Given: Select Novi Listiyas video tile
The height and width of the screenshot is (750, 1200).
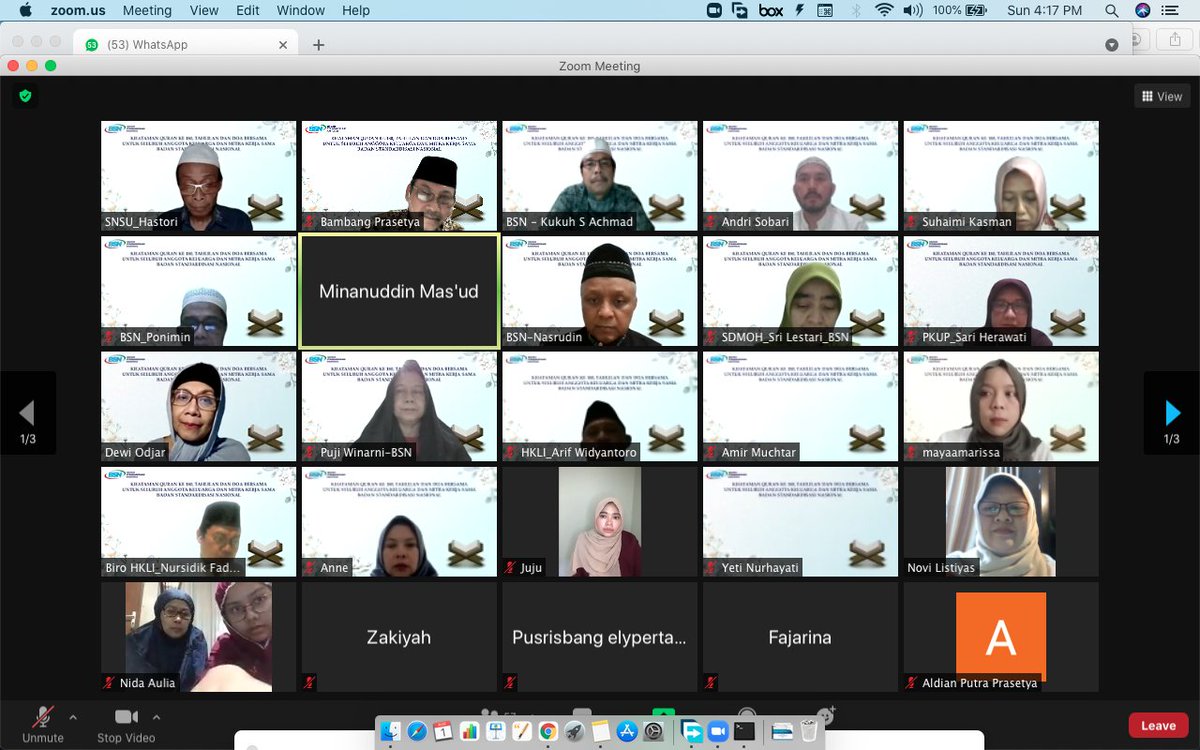Looking at the screenshot, I should 1001,522.
